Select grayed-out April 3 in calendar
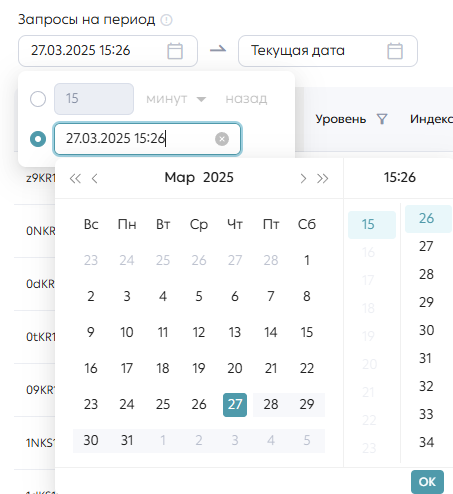Screen dimensions: 453x494 235,440
